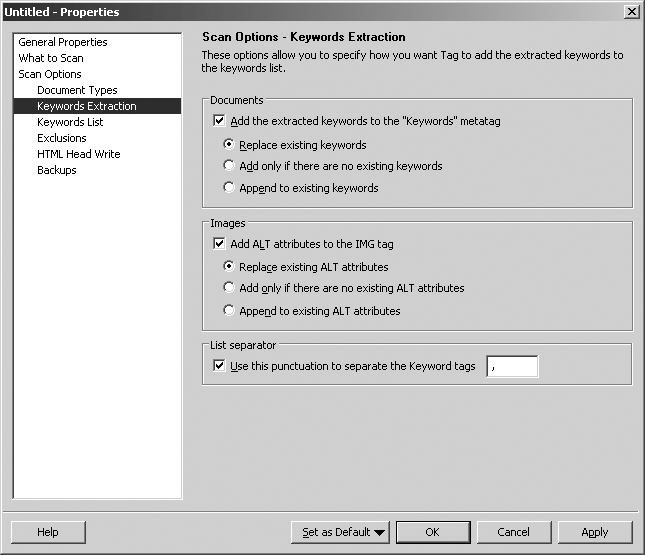The image size is (645, 555).
Task: Open General Properties in the tree
Action: [63, 42]
